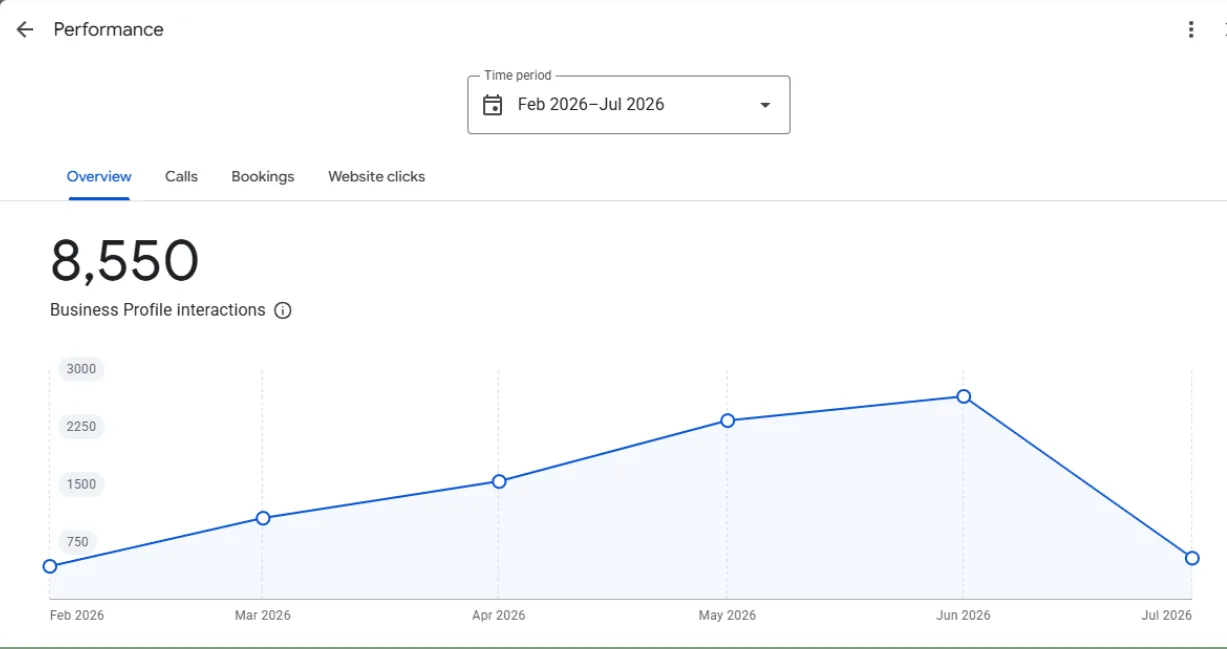
Task: Switch to the Calls tab
Action: [x=181, y=177]
